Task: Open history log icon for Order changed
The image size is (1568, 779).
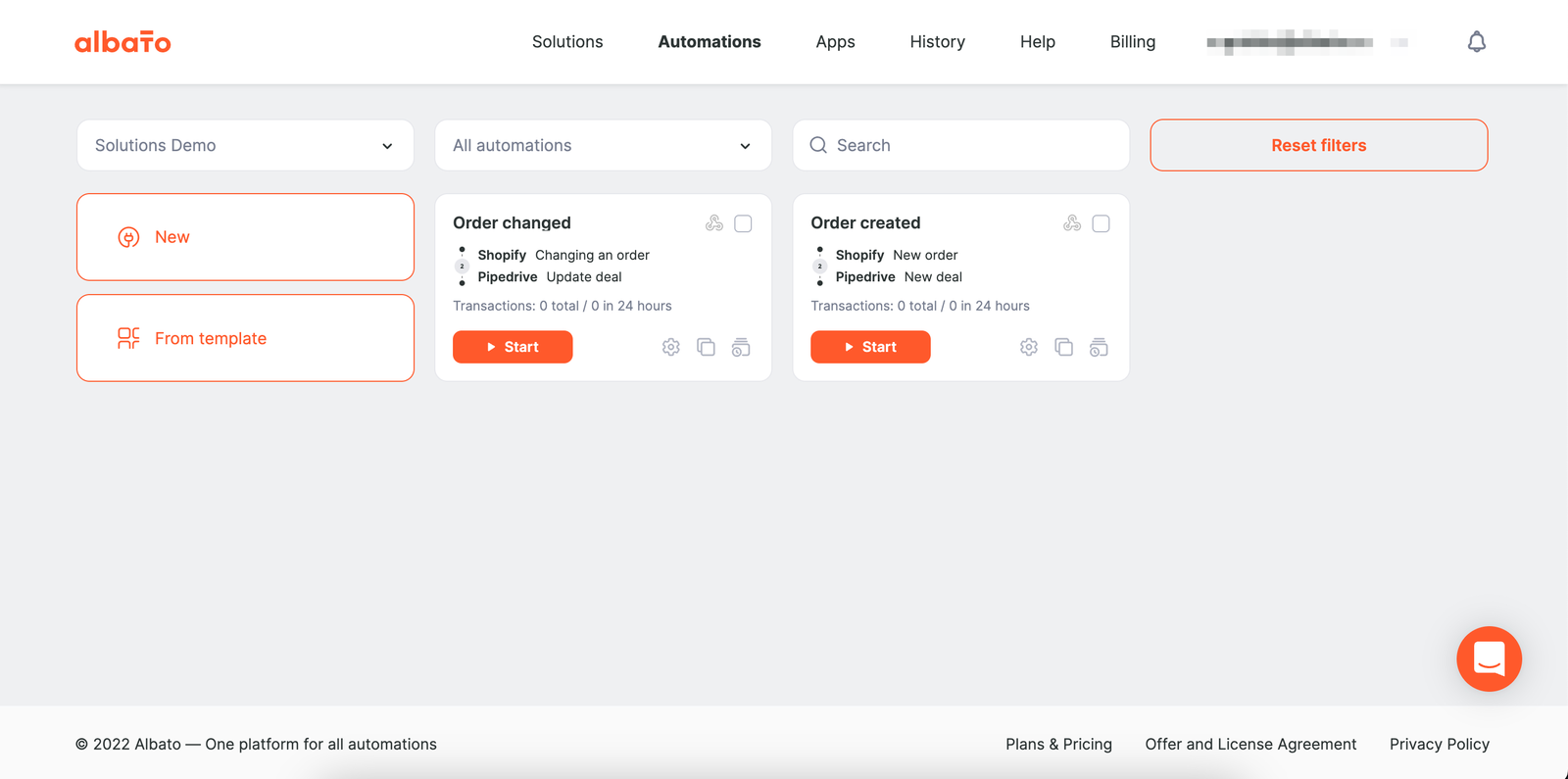Action: (741, 347)
